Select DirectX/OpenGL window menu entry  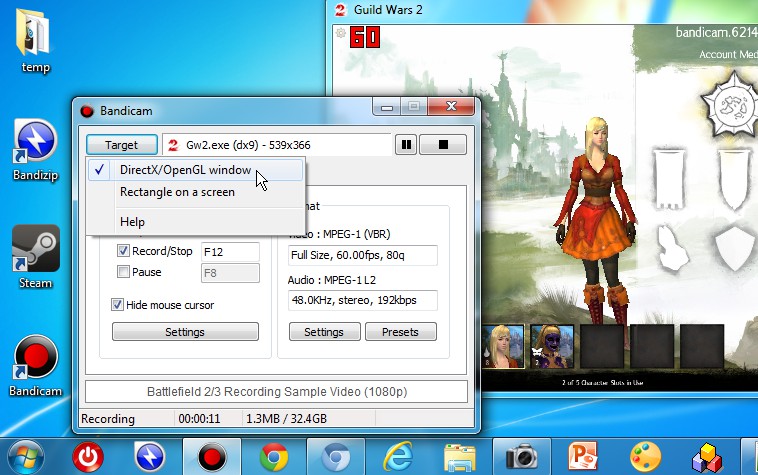(196, 170)
